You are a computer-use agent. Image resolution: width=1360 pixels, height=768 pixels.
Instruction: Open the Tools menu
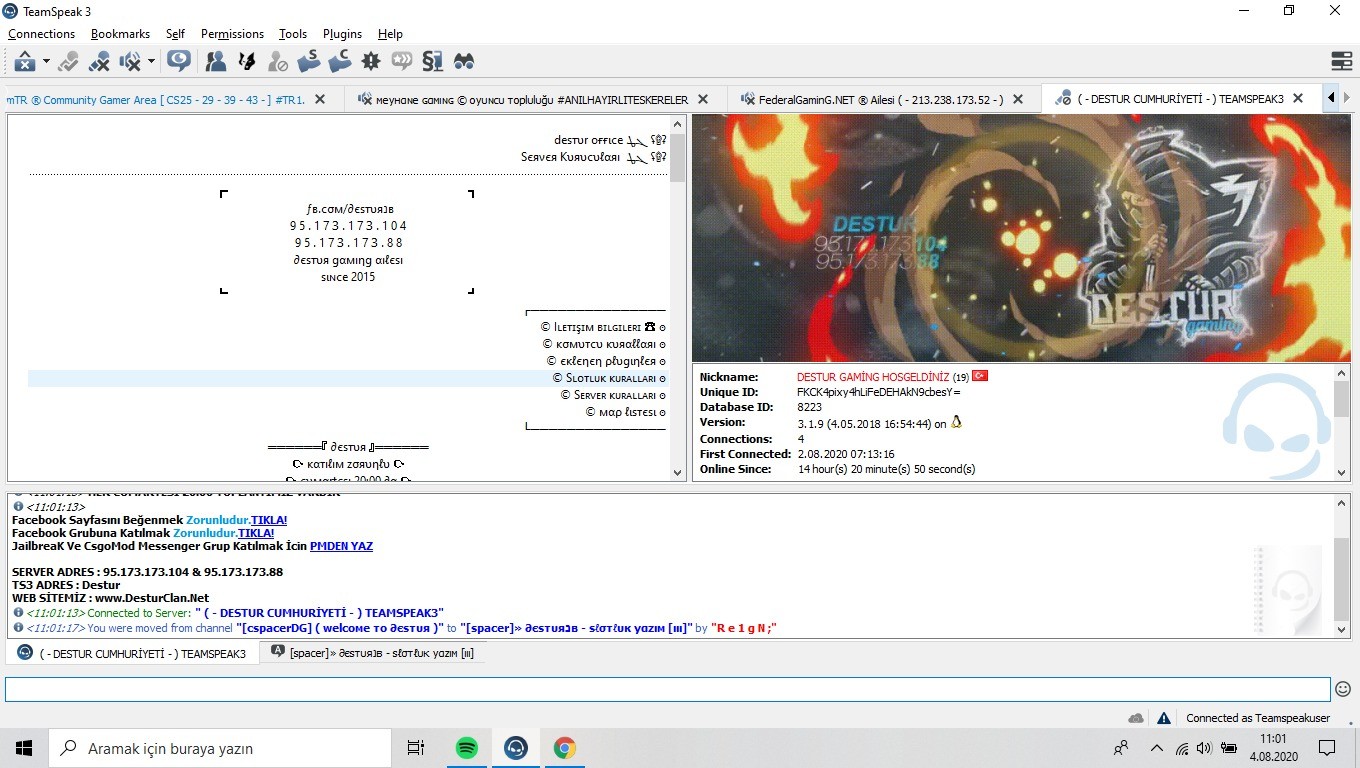pyautogui.click(x=293, y=34)
